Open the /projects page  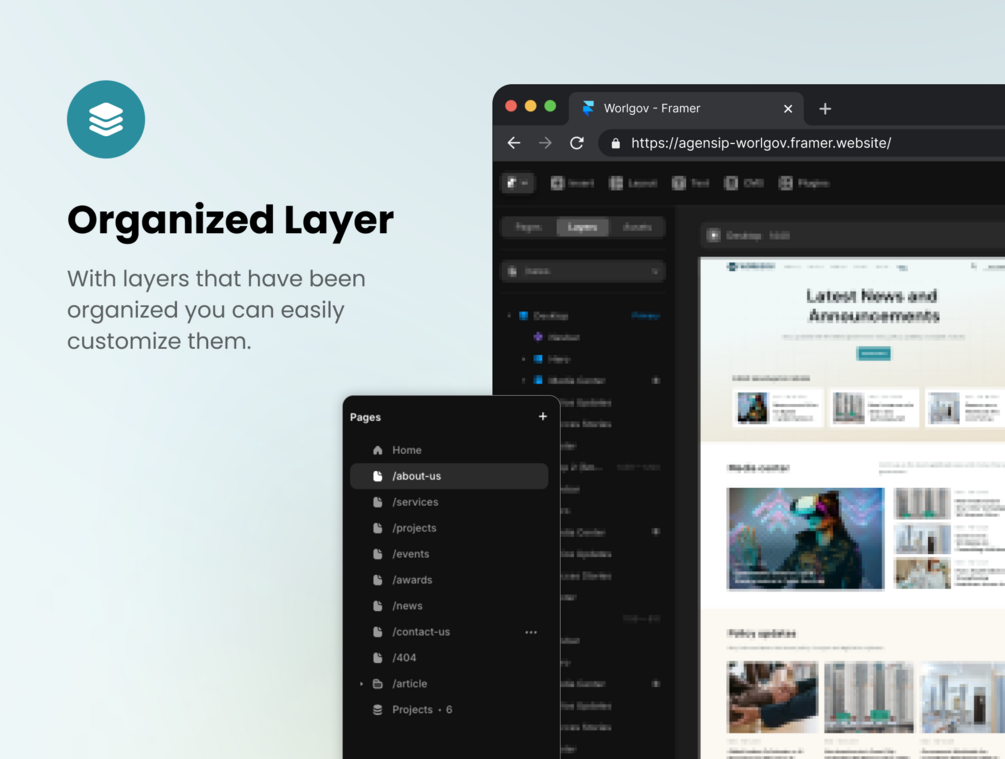tap(449, 528)
